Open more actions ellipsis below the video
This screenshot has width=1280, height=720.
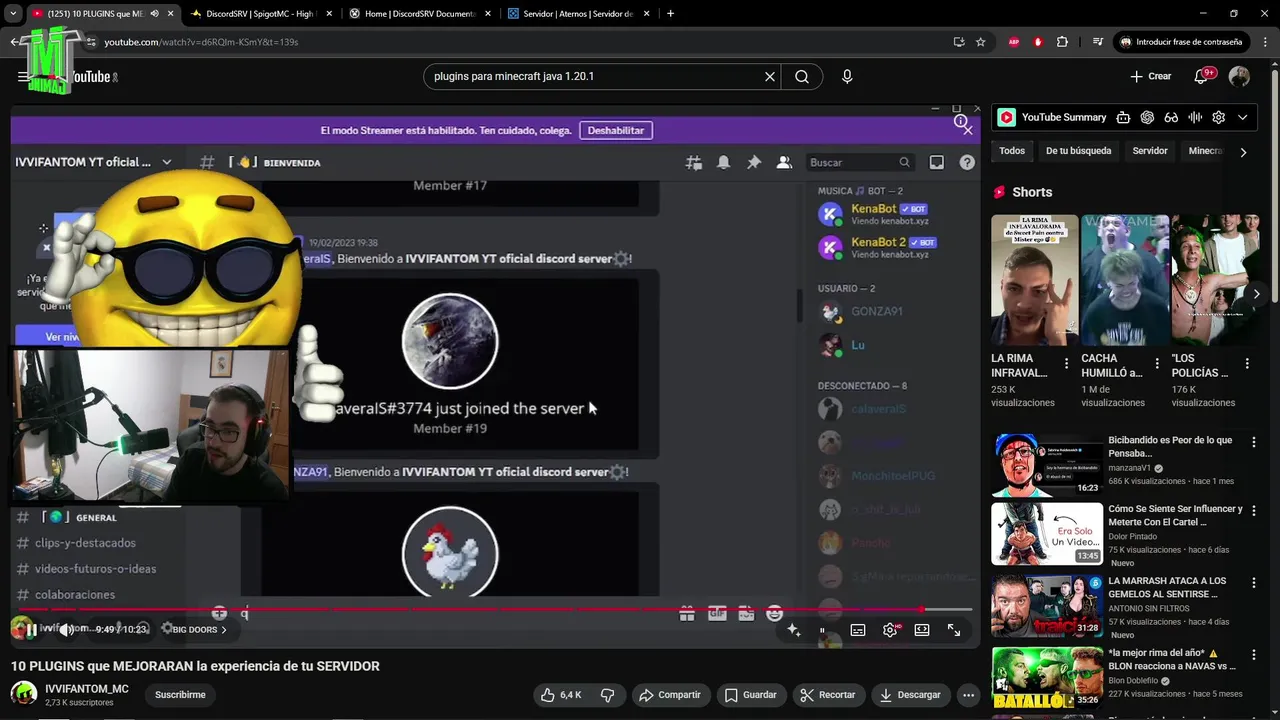point(968,695)
